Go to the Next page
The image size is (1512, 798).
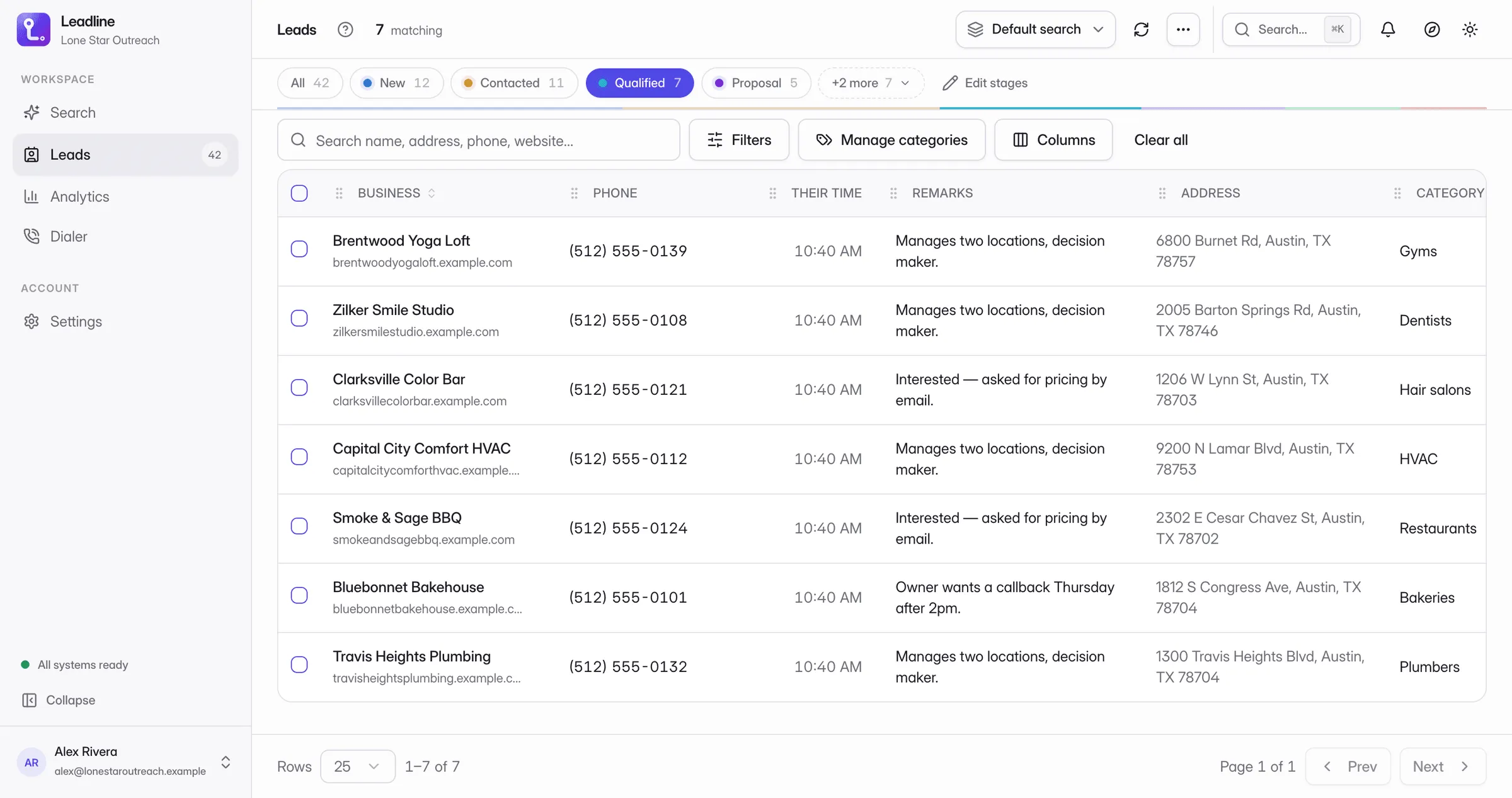(1443, 767)
